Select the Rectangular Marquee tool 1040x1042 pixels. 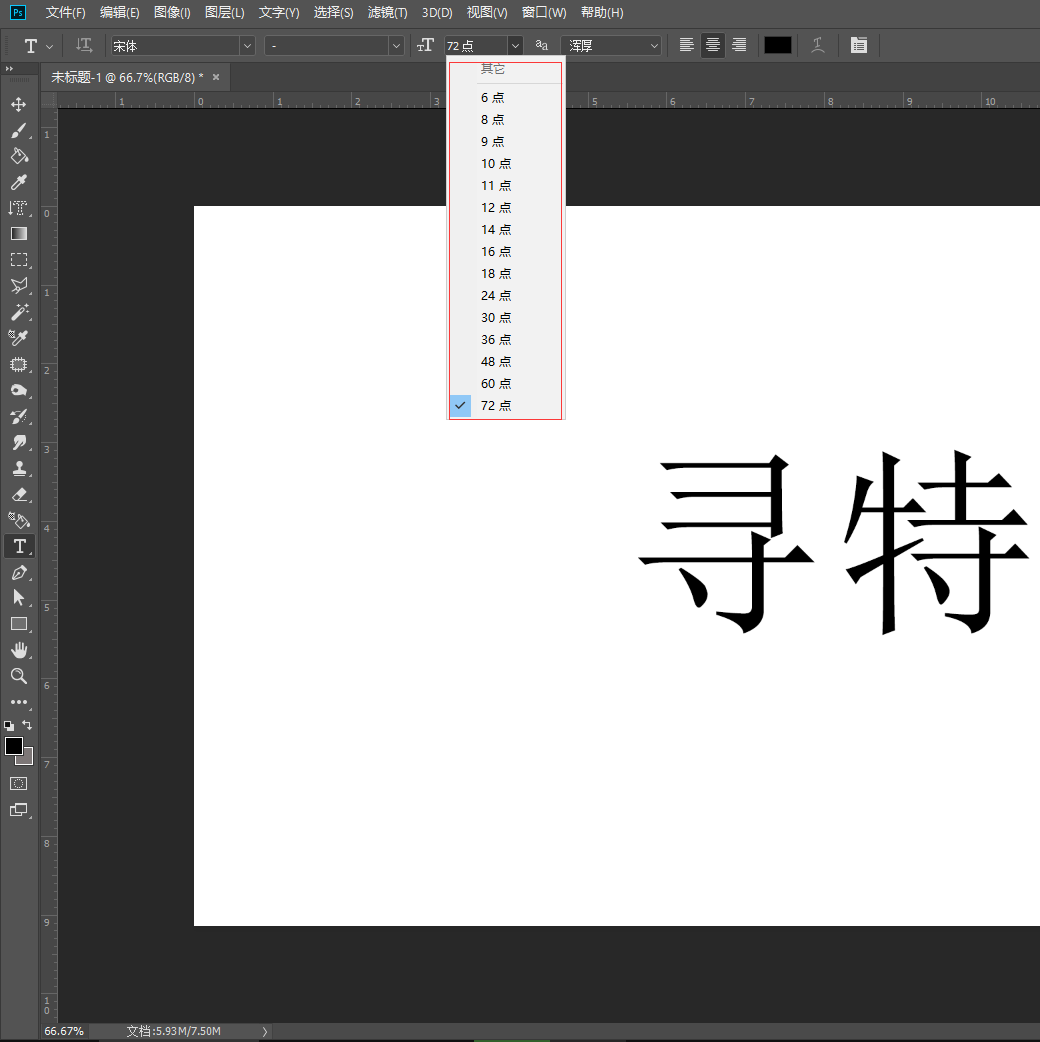(x=19, y=260)
